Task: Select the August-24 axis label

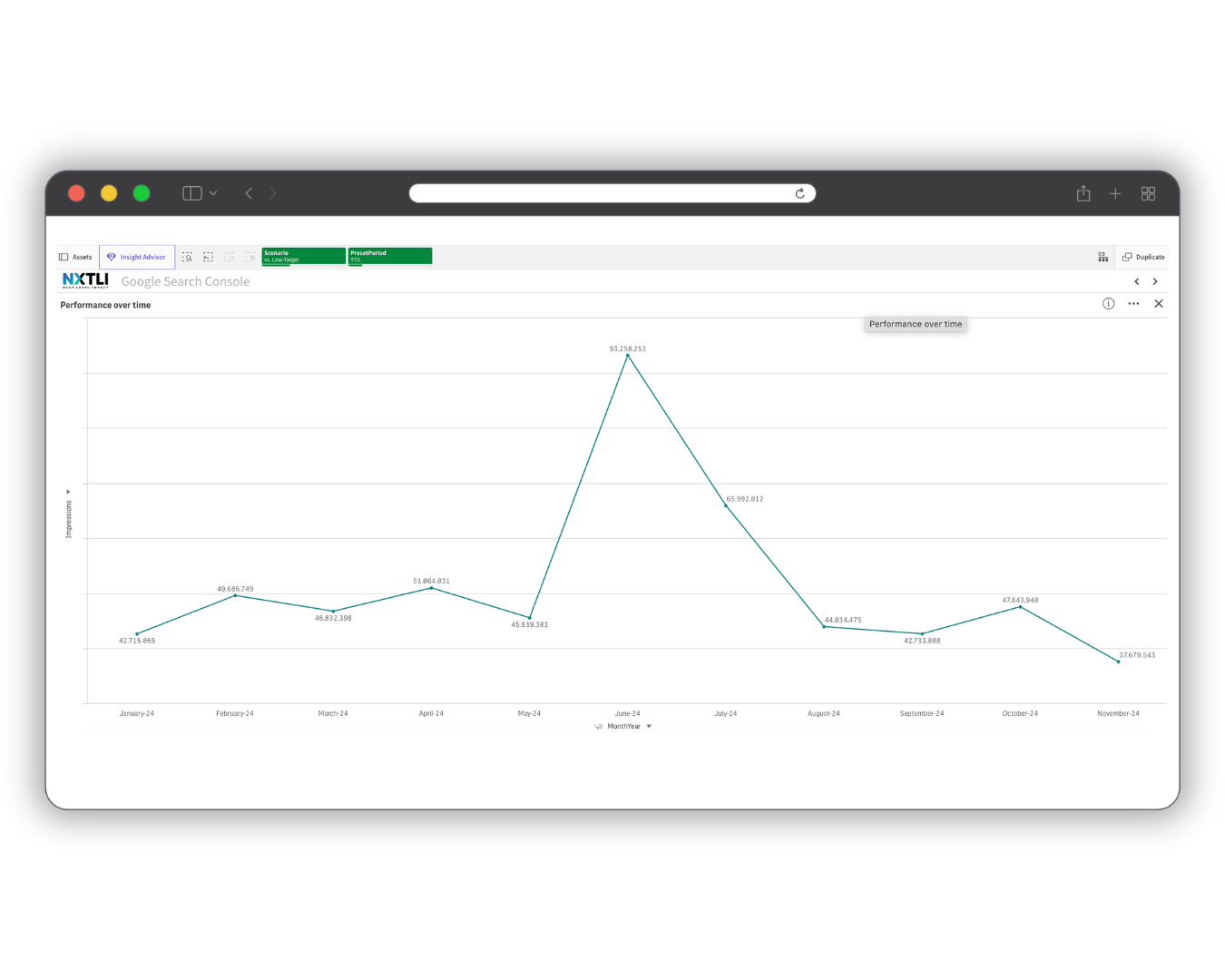Action: 824,713
